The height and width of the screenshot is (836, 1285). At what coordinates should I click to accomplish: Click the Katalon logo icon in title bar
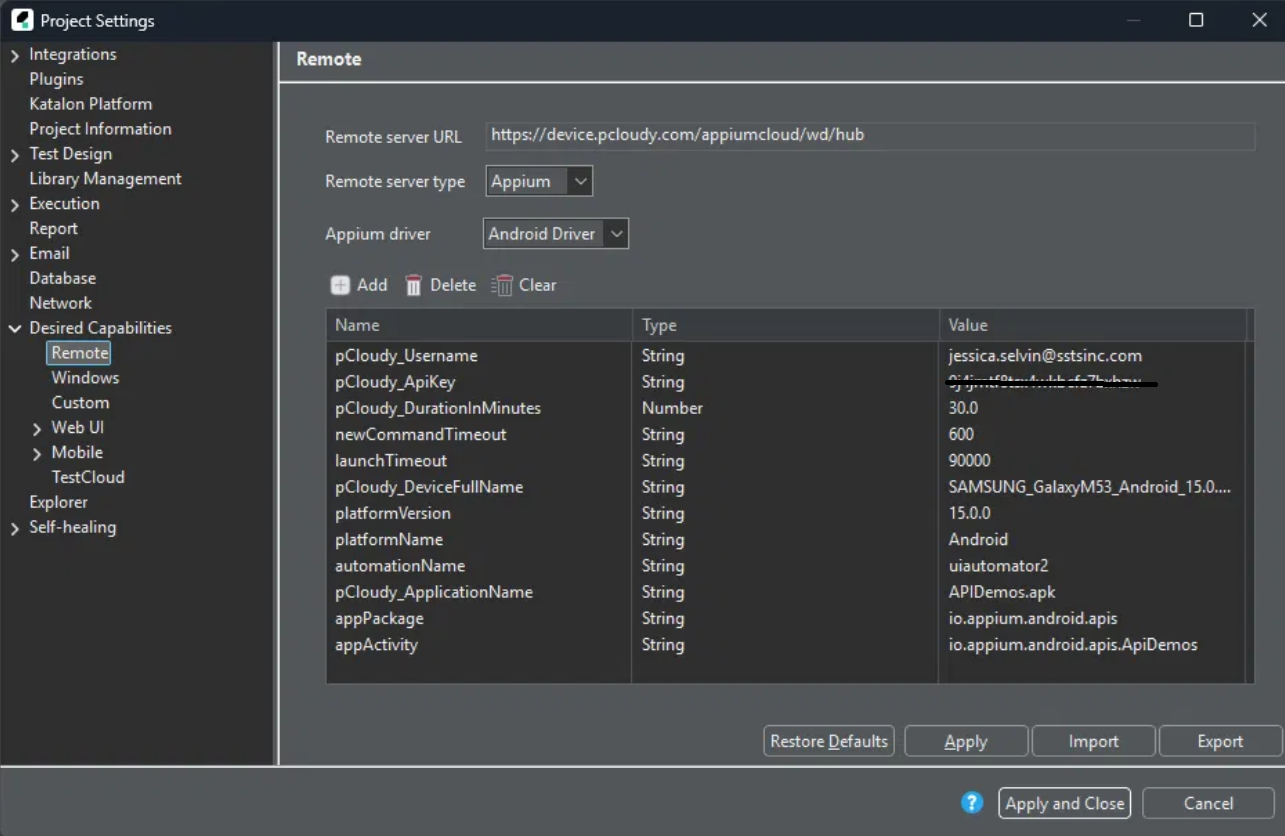[22, 20]
